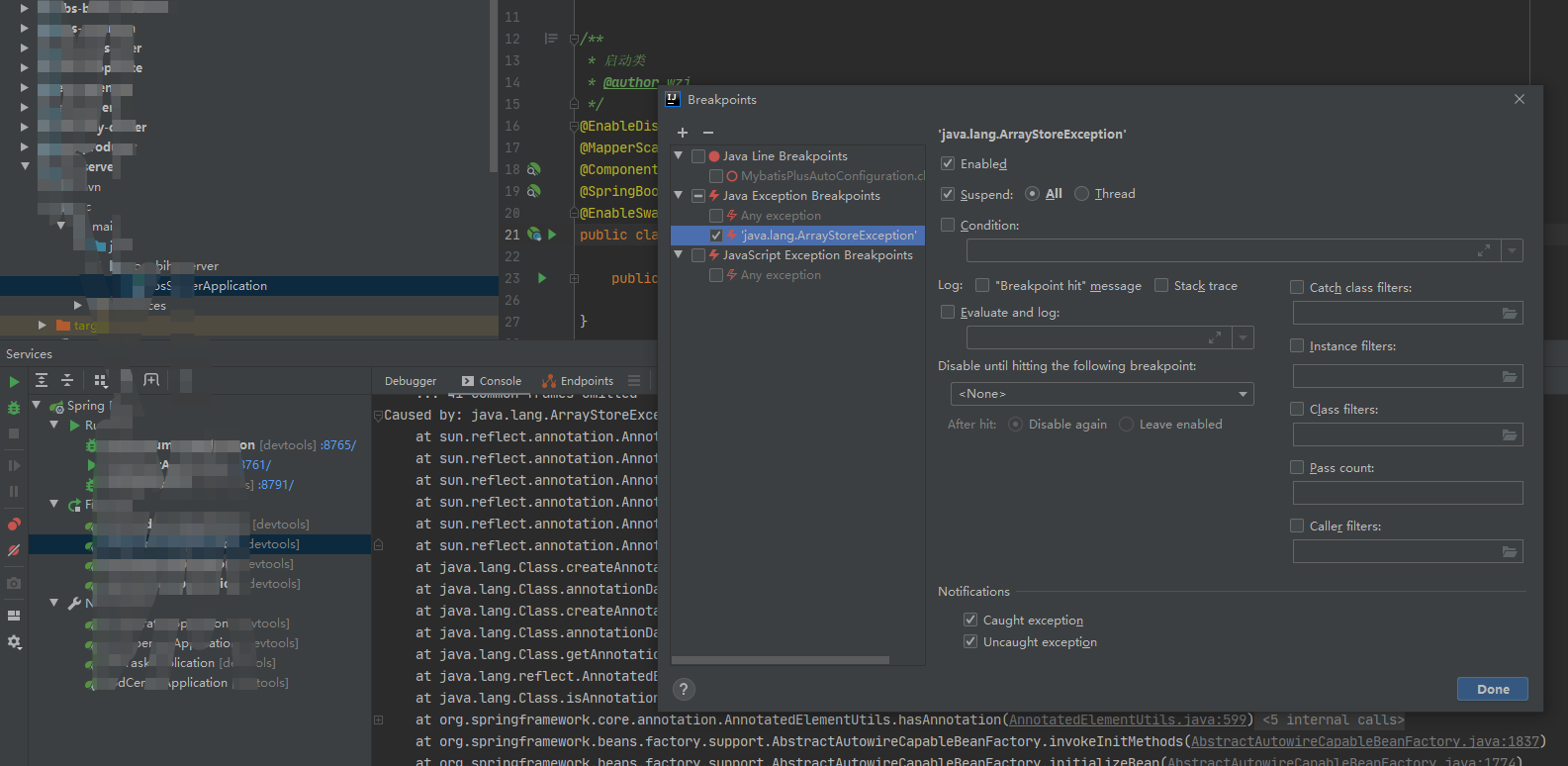Click Pass count input field
This screenshot has height=766, width=1568.
tap(1408, 493)
